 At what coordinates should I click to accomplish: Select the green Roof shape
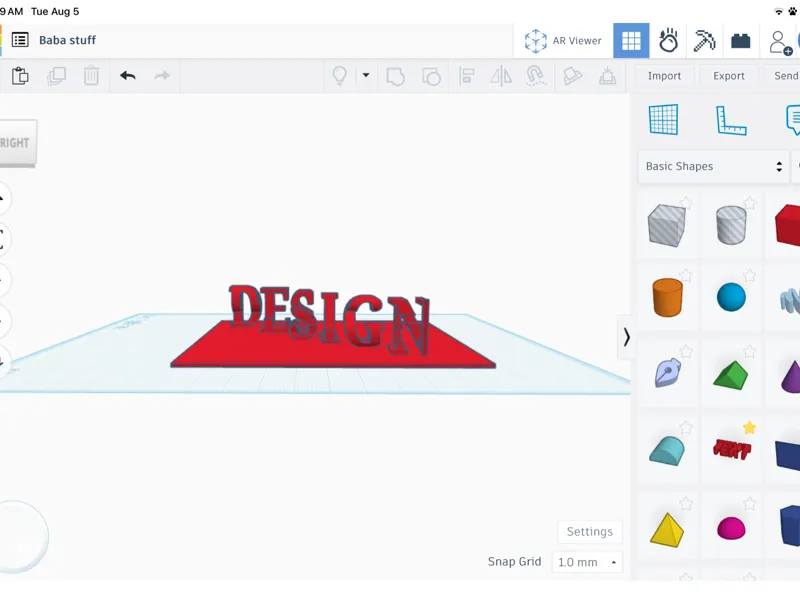731,375
